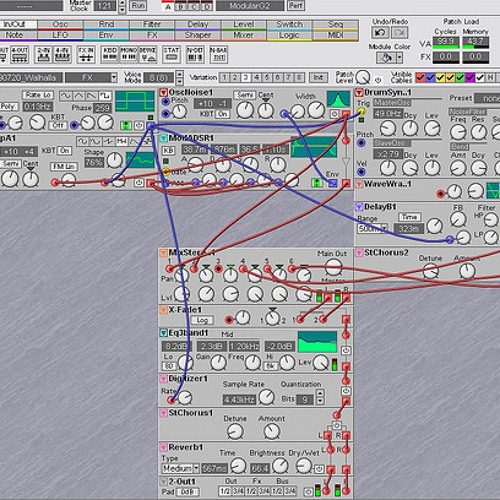
Task: Toggle ModADSR1 KB button
Action: [168, 150]
